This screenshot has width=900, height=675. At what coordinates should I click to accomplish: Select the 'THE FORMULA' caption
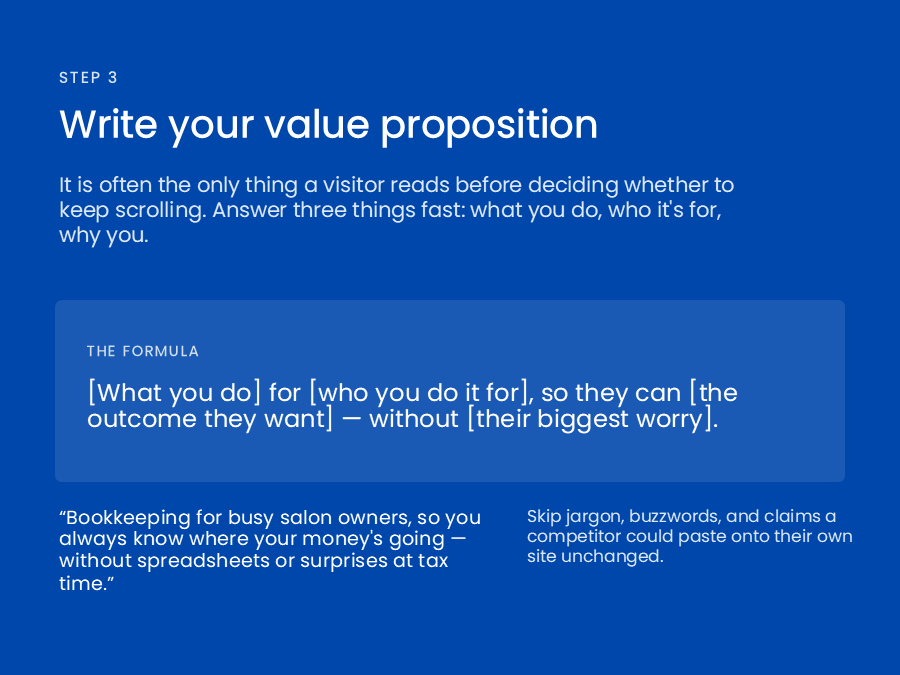click(143, 351)
